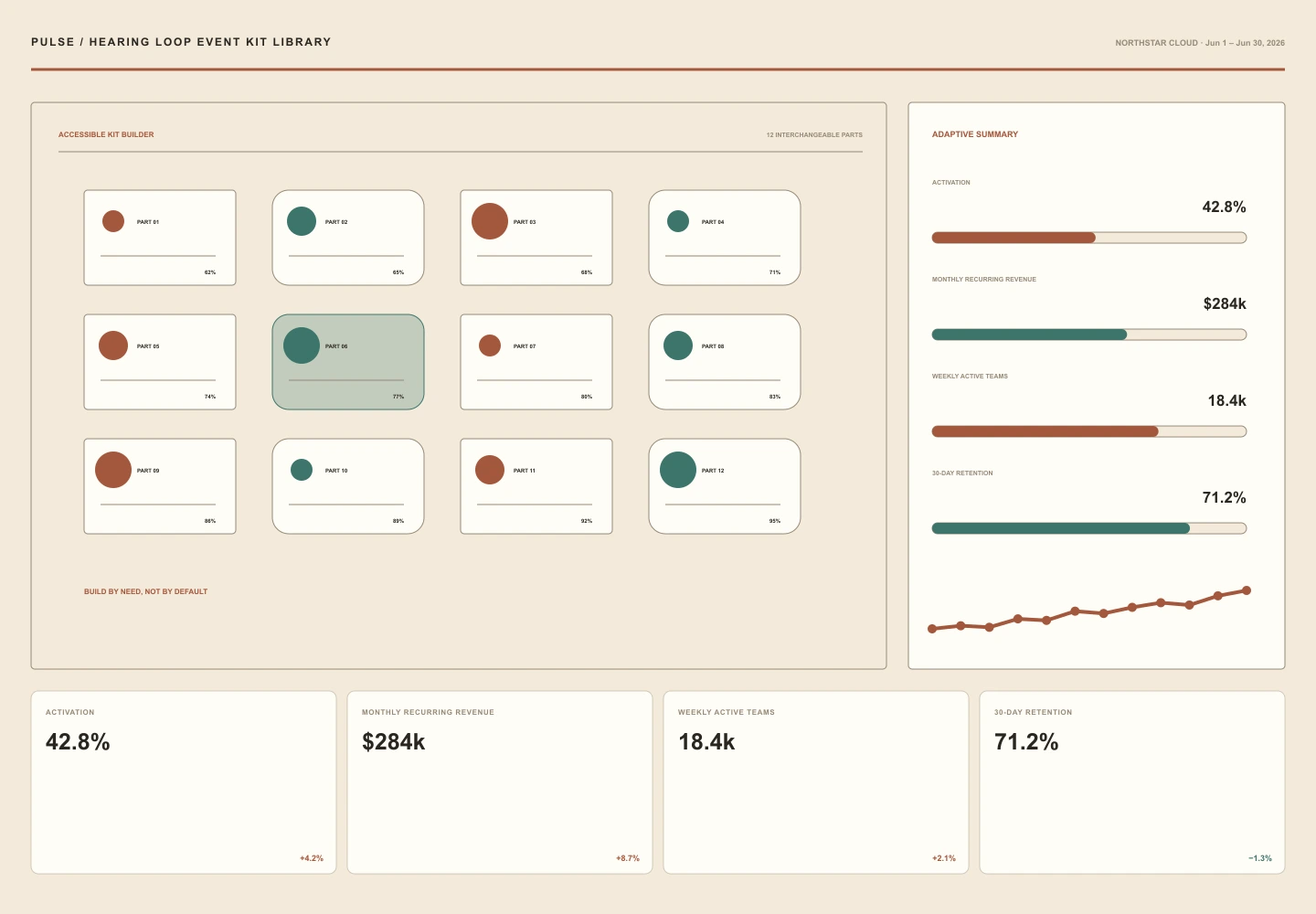Click the rust circle icon on PART 01
Image resolution: width=1316 pixels, height=914 pixels.
coord(113,221)
